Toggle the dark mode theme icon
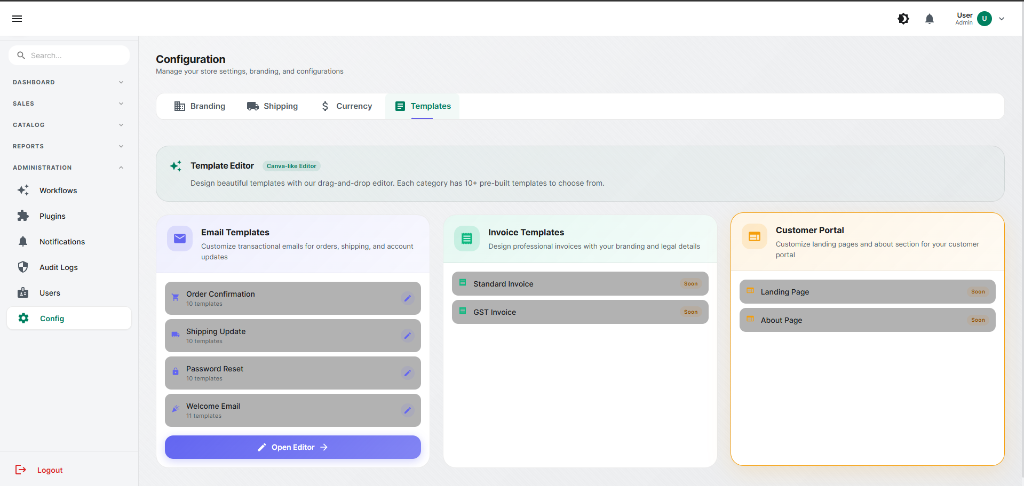 pyautogui.click(x=903, y=19)
